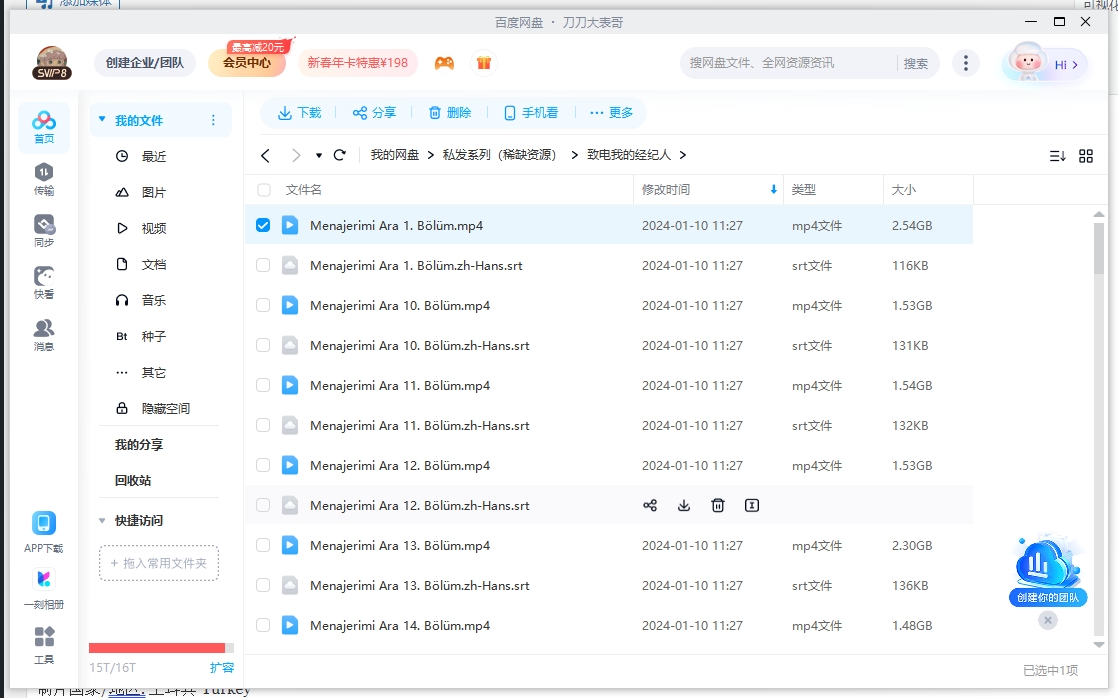This screenshot has width=1118, height=698.
Task: Download the hovered Bölüm 12 subtitle file
Action: 684,505
